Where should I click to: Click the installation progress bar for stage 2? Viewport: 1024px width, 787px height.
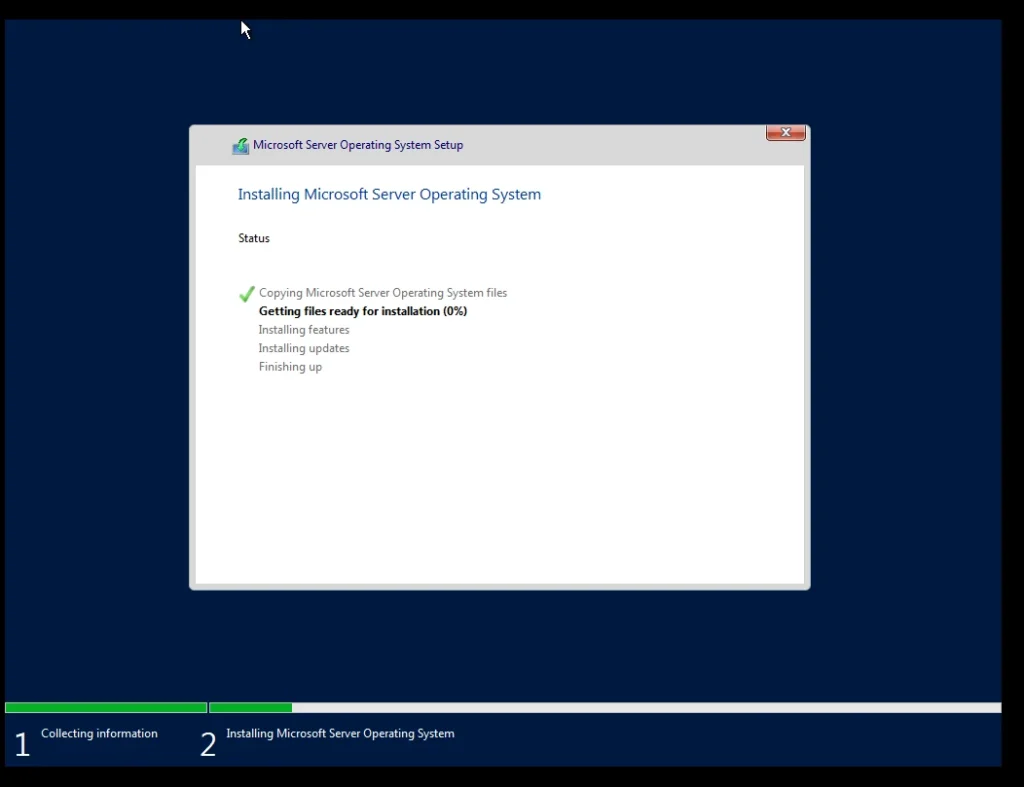(605, 707)
